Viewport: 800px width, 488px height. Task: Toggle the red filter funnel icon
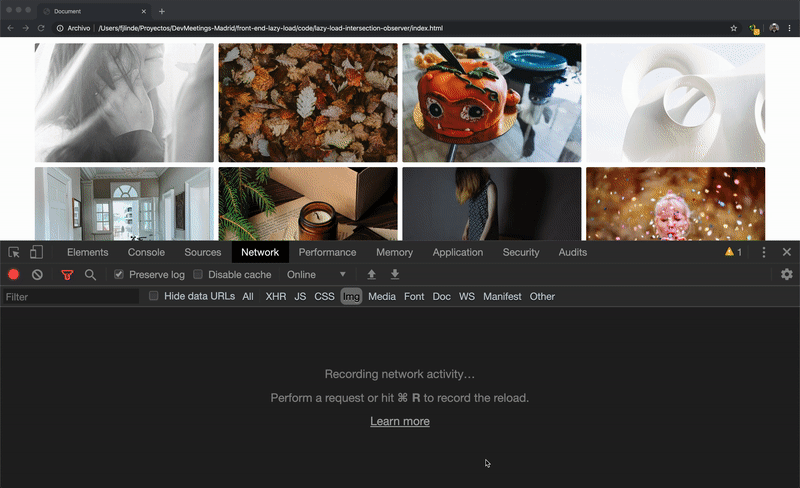click(67, 275)
